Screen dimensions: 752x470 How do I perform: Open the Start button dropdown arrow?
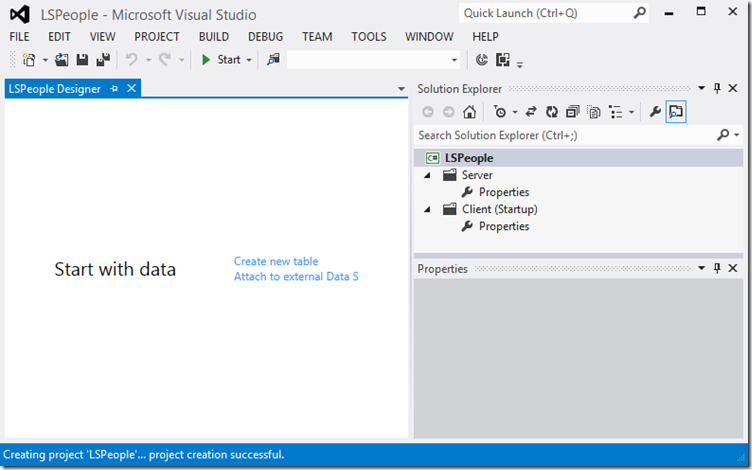pos(249,60)
